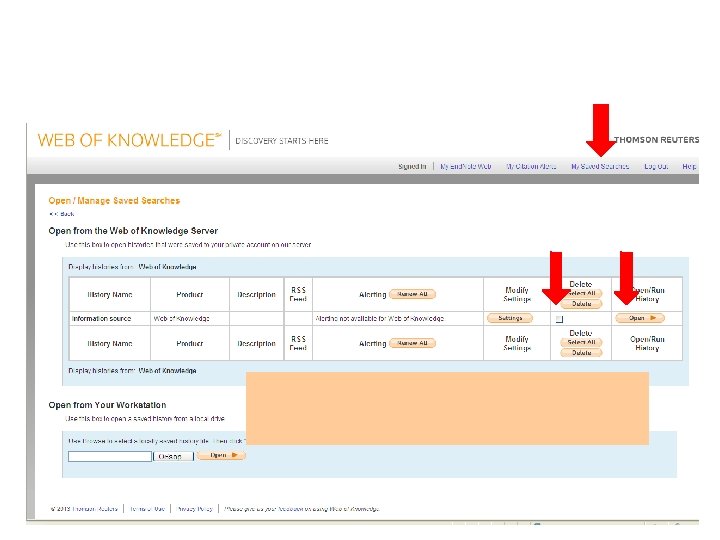
Task: Click Renew All in the upper table header
Action: pos(412,294)
